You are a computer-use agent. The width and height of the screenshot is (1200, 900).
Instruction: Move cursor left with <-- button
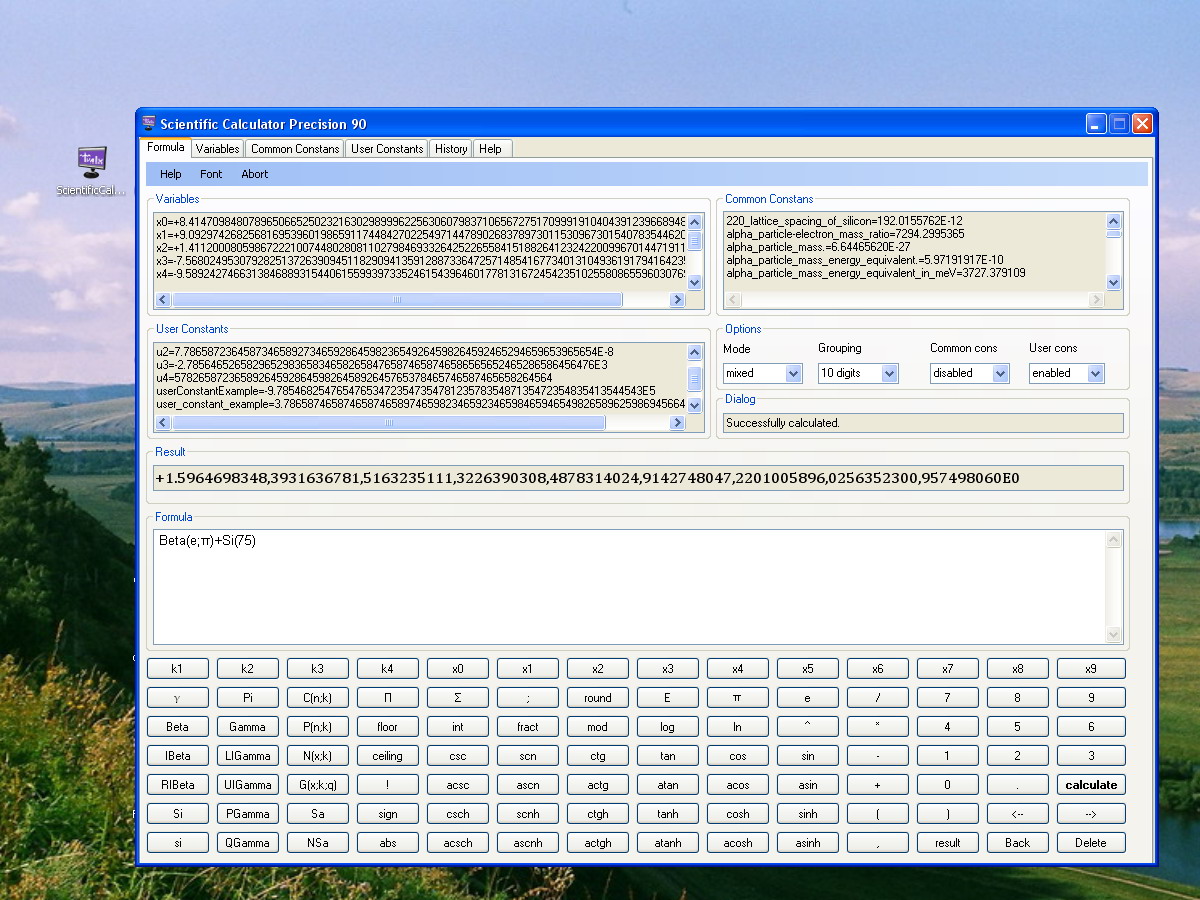[x=1018, y=814]
